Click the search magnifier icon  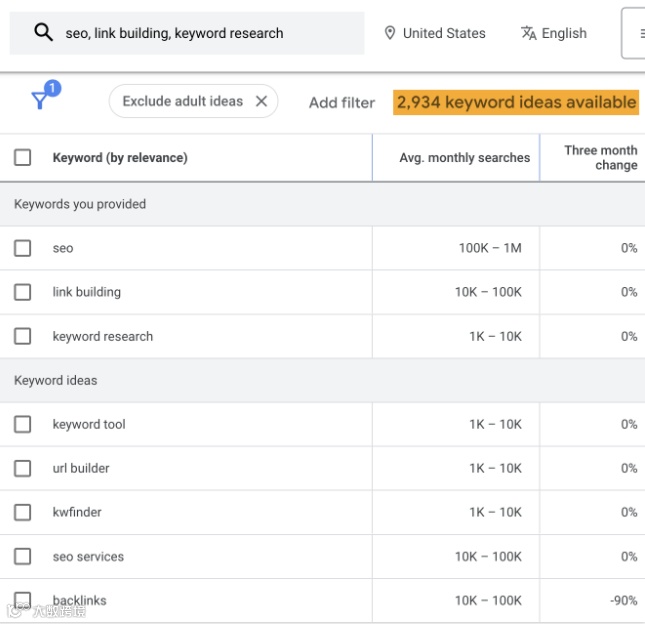[43, 32]
